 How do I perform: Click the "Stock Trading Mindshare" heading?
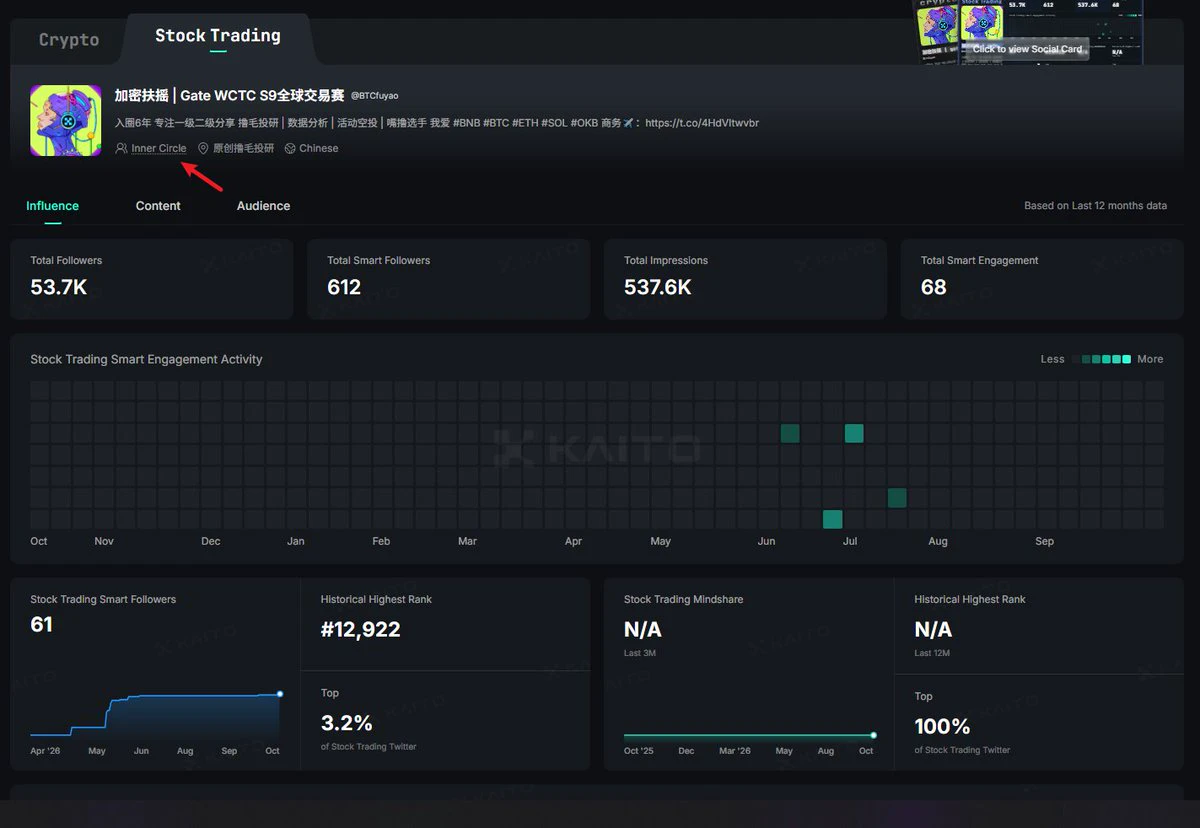coord(683,600)
